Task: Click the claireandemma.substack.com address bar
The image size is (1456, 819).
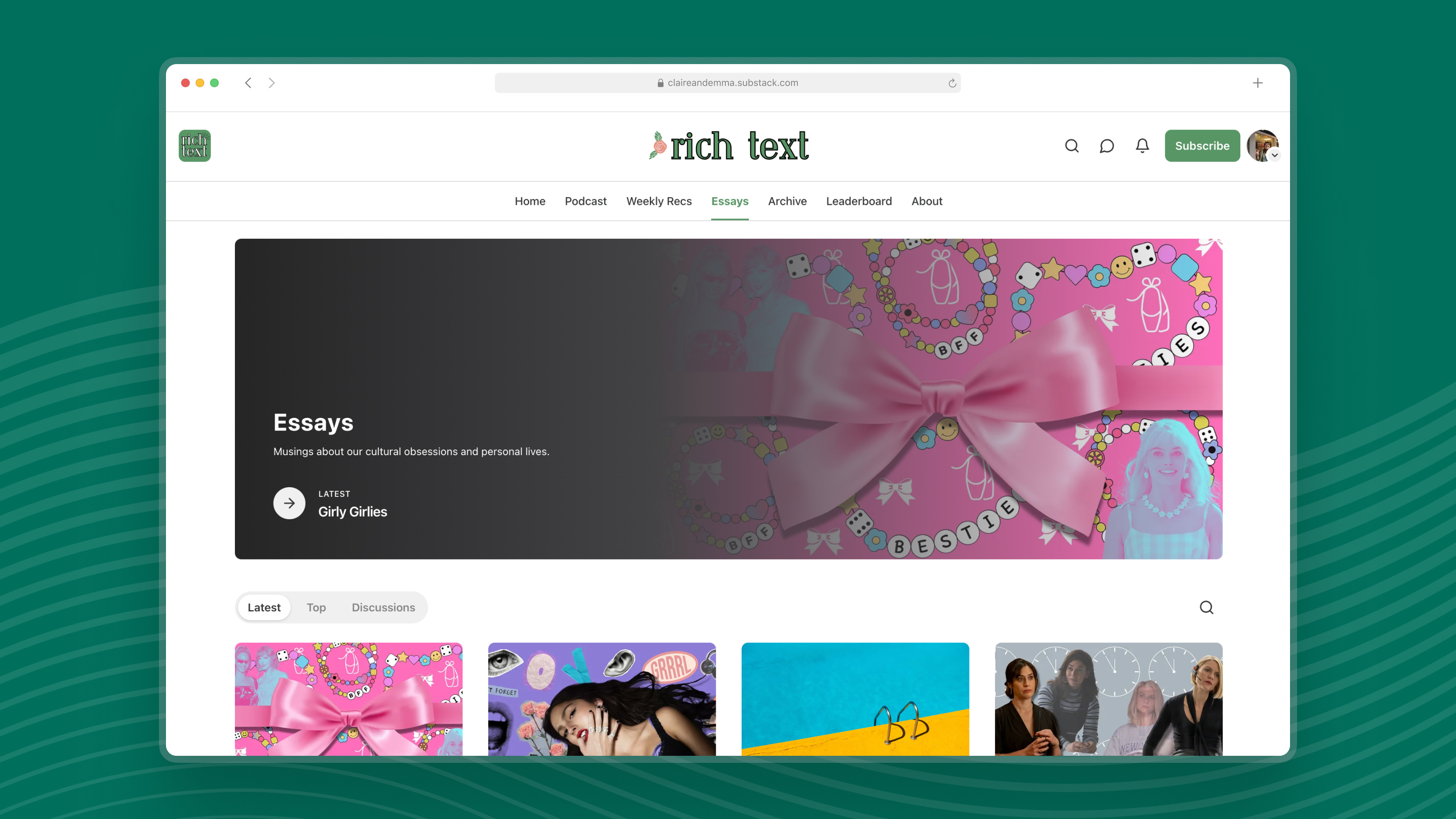Action: [728, 83]
